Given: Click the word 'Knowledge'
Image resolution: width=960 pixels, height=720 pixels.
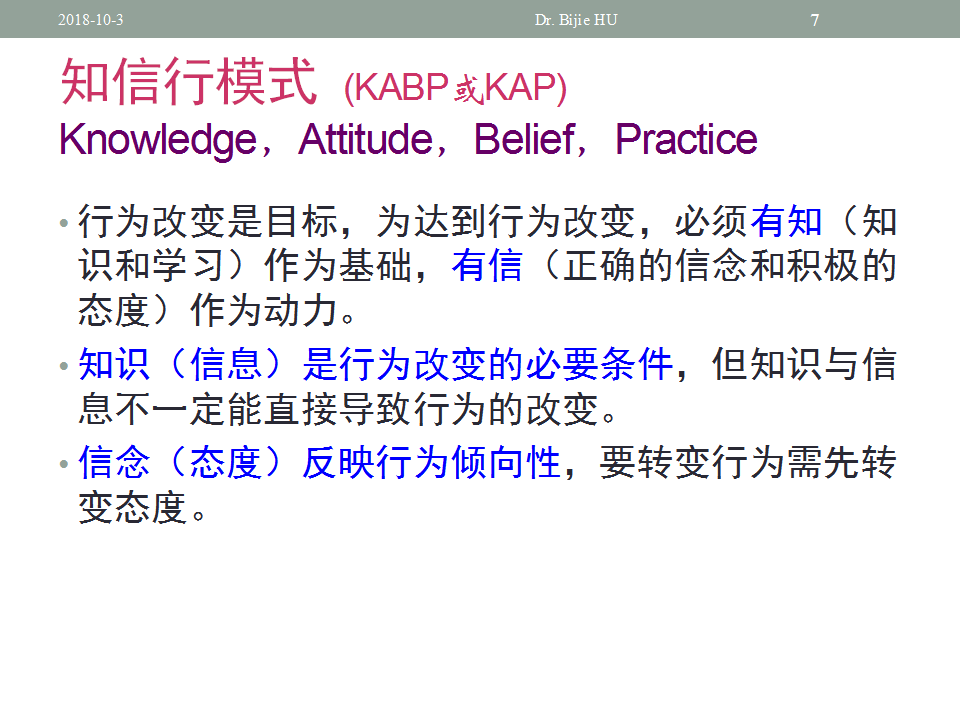Looking at the screenshot, I should pos(158,140).
